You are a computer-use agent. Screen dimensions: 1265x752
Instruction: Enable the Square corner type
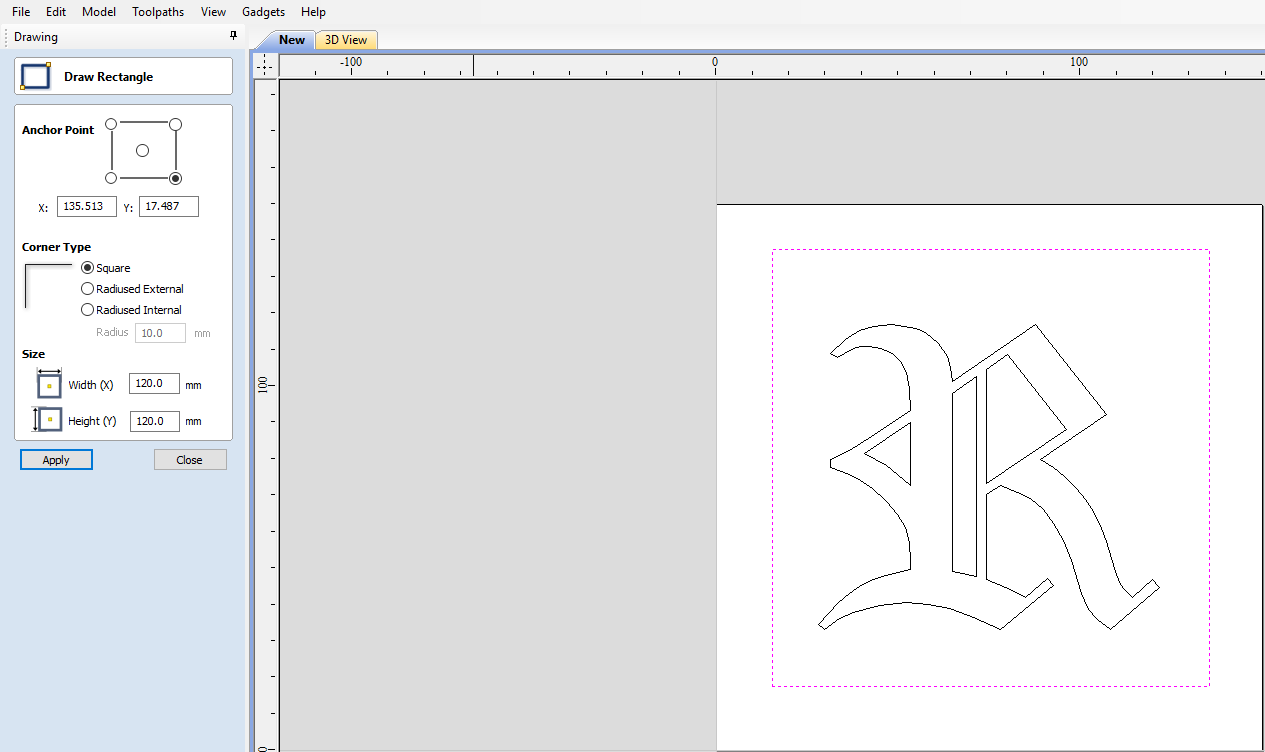87,267
